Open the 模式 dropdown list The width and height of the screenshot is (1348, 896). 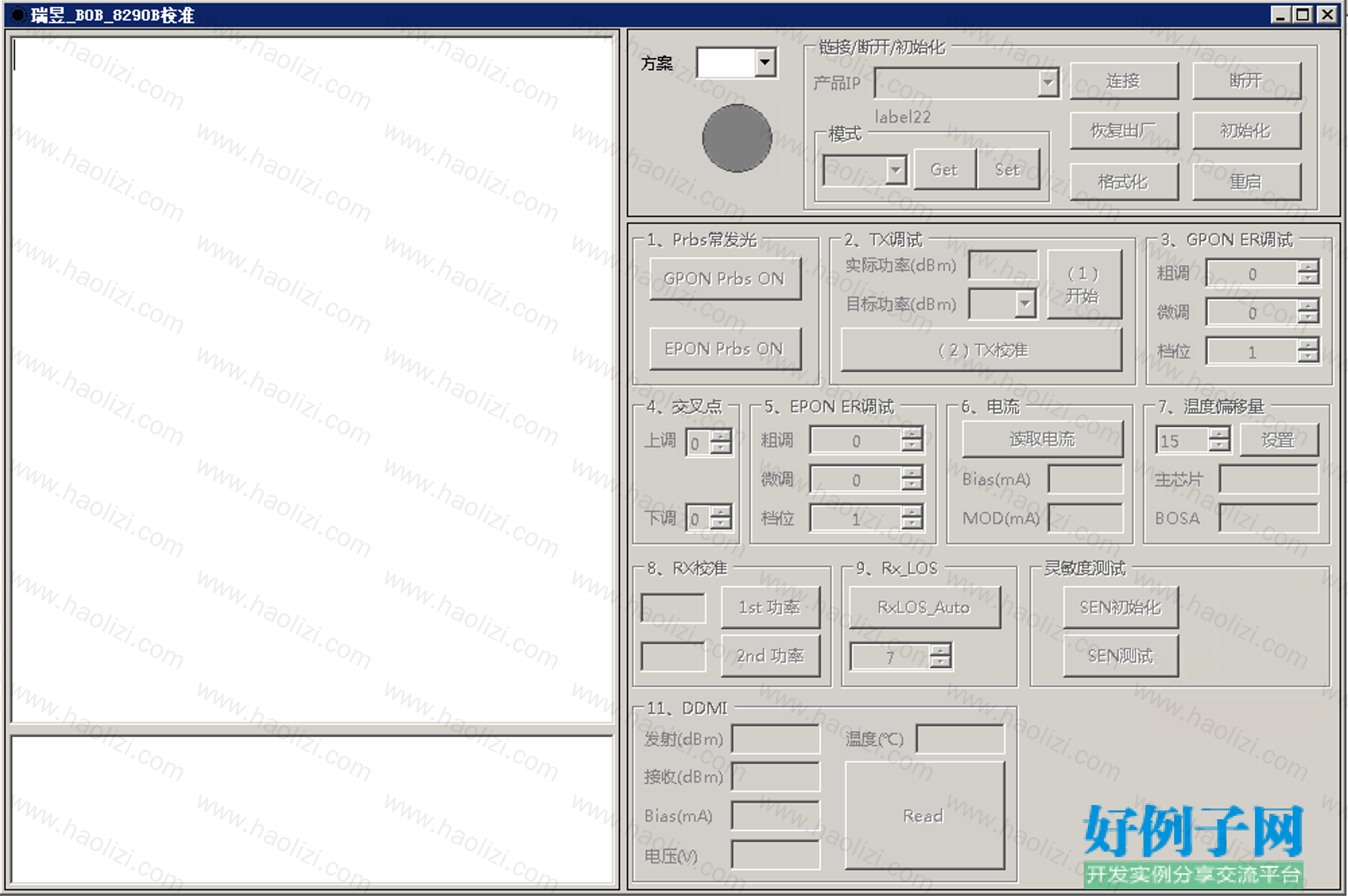click(895, 170)
